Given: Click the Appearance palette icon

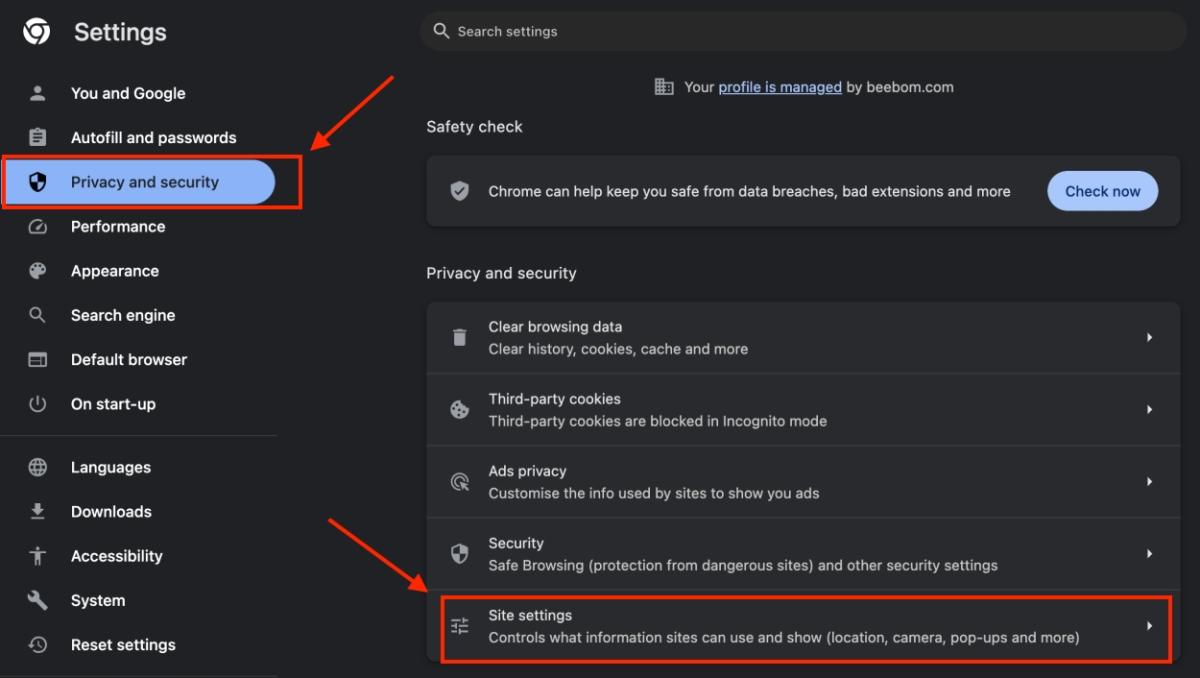Looking at the screenshot, I should point(38,271).
